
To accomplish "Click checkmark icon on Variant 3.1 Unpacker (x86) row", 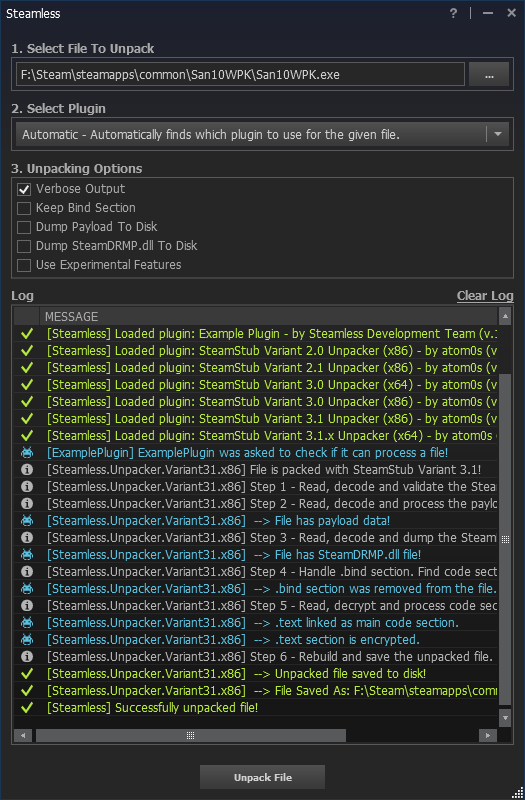I will [x=27, y=418].
